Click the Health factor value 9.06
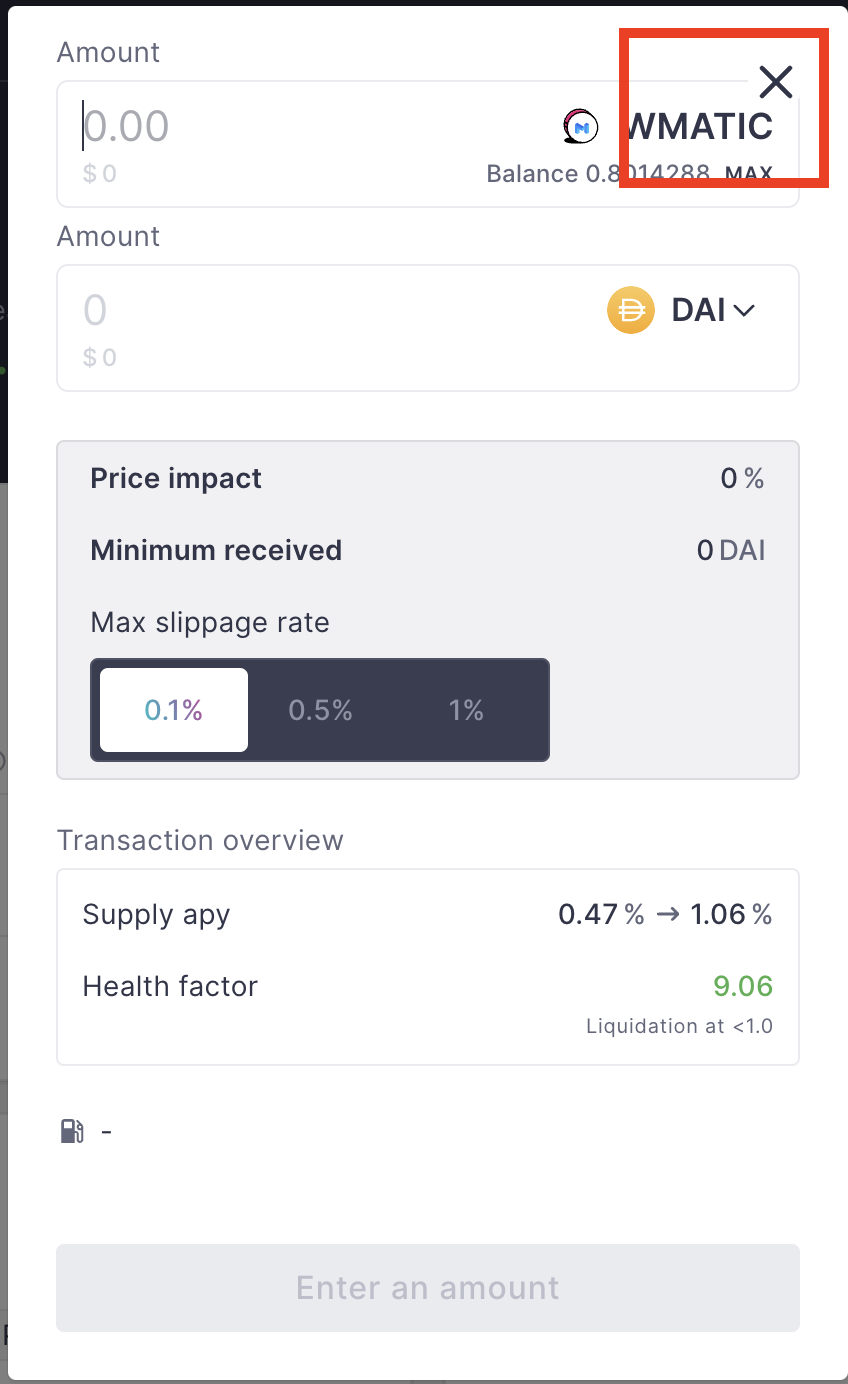The width and height of the screenshot is (848, 1384). coord(743,986)
